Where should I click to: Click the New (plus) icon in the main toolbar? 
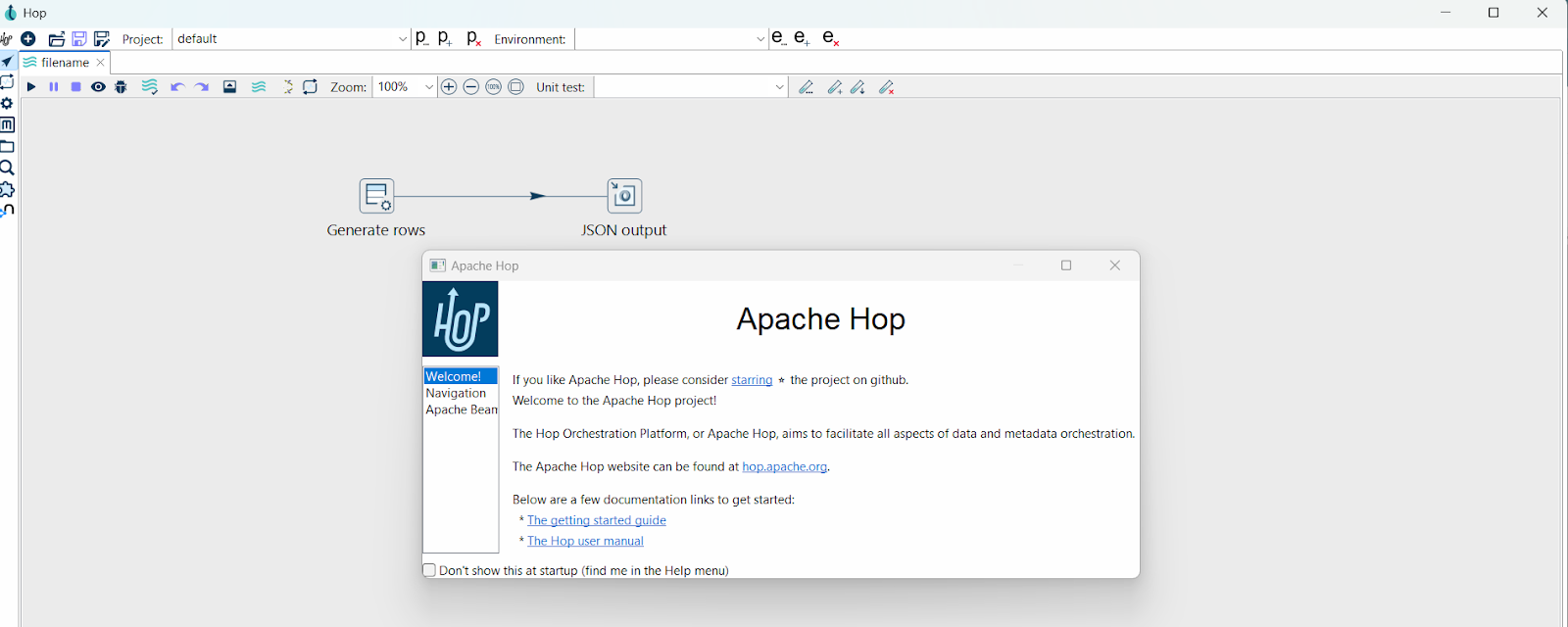[x=28, y=39]
